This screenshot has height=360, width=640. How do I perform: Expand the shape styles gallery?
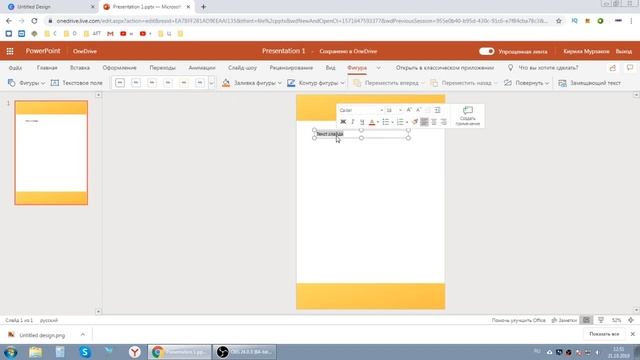click(211, 83)
